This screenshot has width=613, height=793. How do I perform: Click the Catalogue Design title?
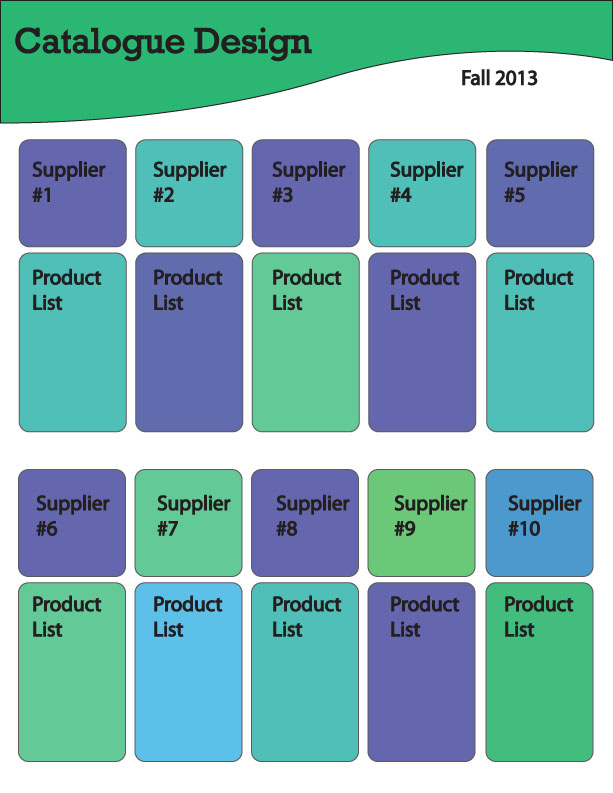tap(163, 43)
